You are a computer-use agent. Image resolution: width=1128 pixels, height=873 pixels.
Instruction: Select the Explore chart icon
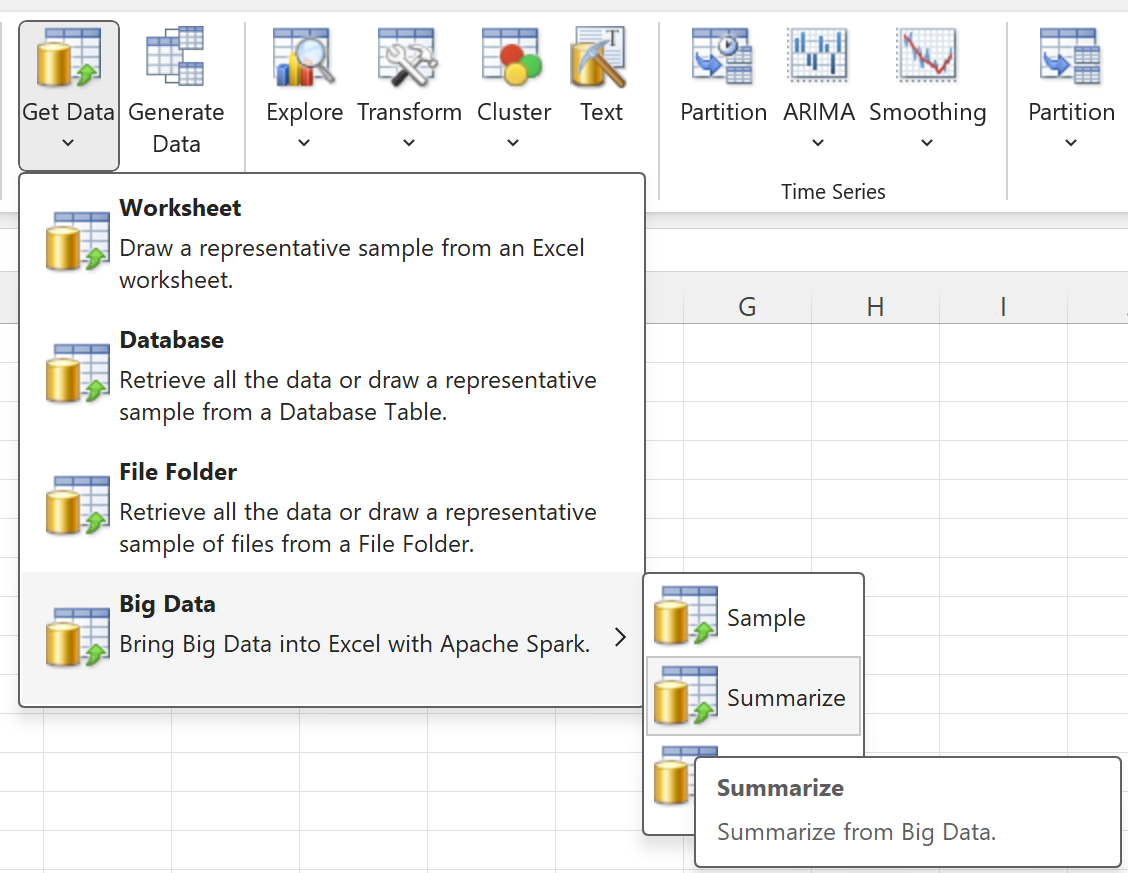pos(304,58)
